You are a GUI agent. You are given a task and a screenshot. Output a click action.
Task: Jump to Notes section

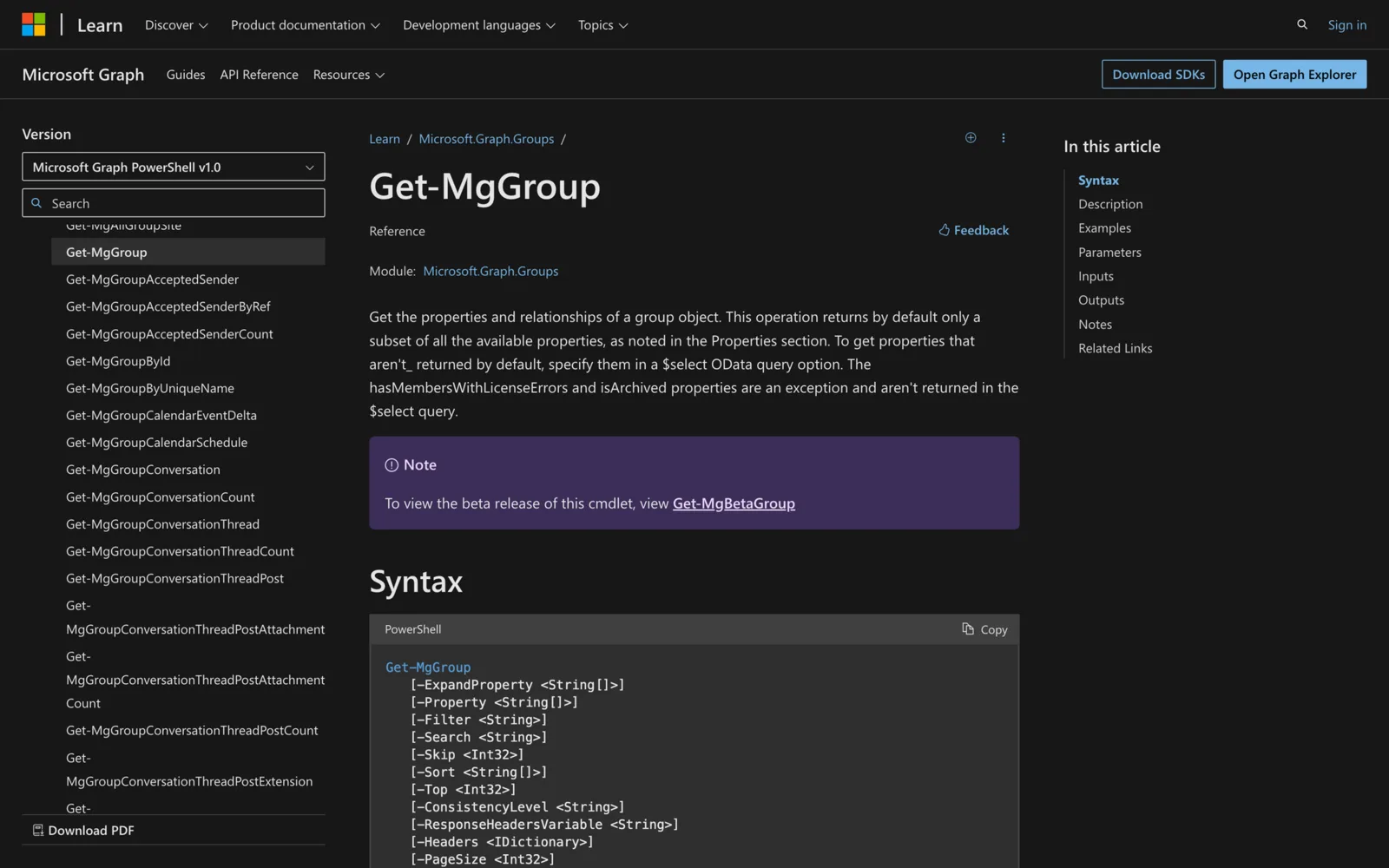(x=1095, y=325)
